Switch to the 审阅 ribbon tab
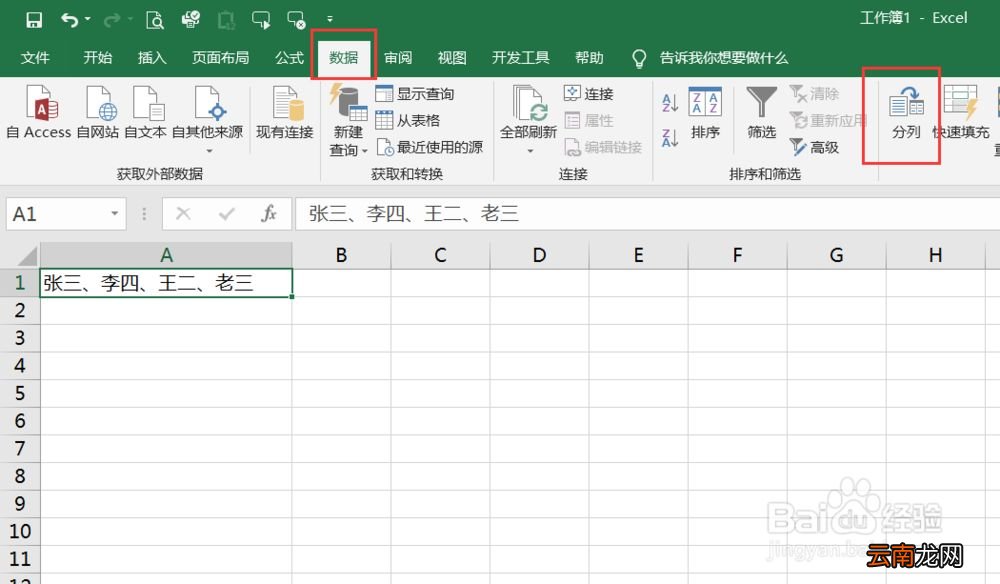1000x584 pixels. pos(398,58)
